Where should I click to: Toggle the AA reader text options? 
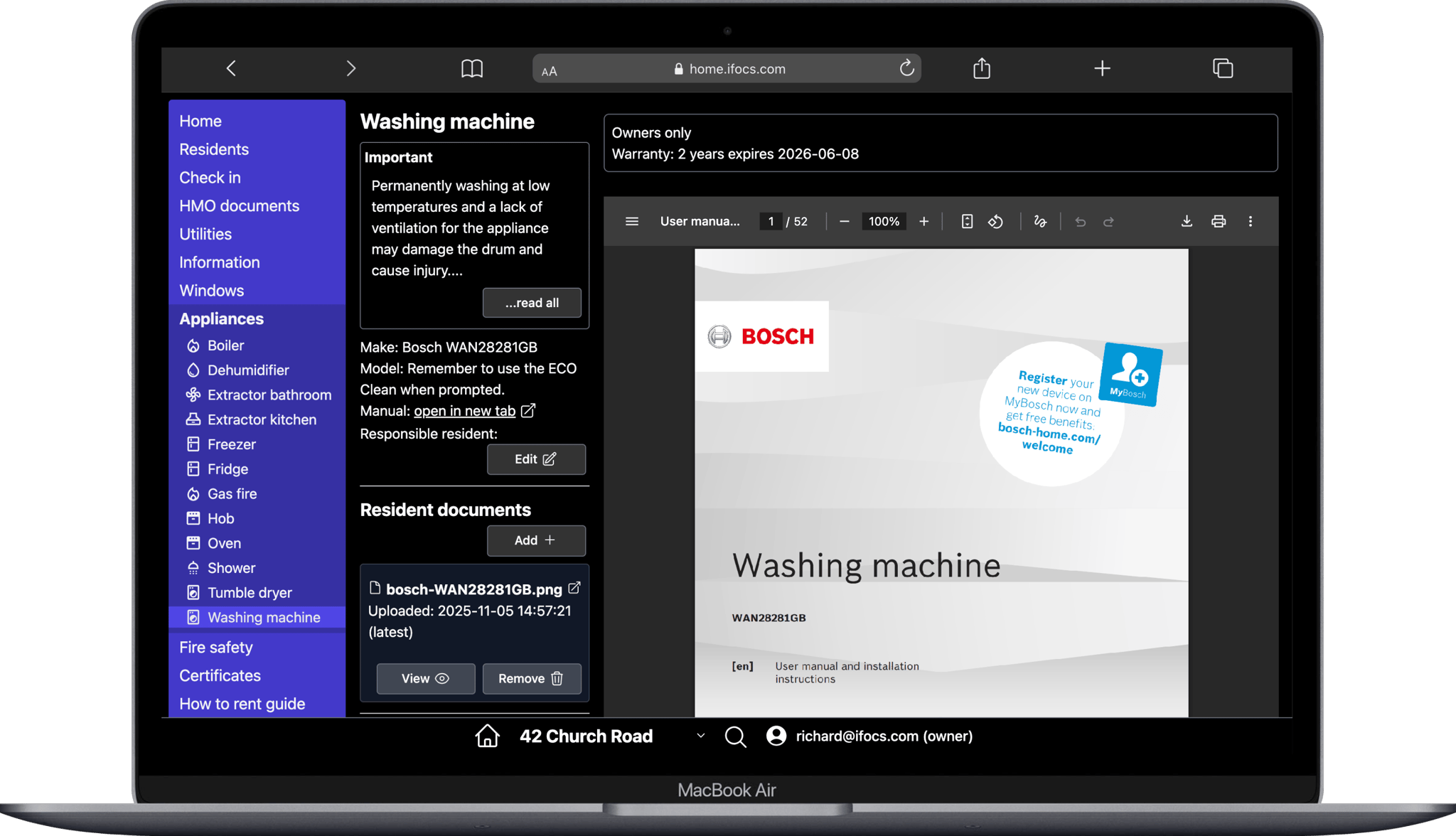tap(550, 70)
